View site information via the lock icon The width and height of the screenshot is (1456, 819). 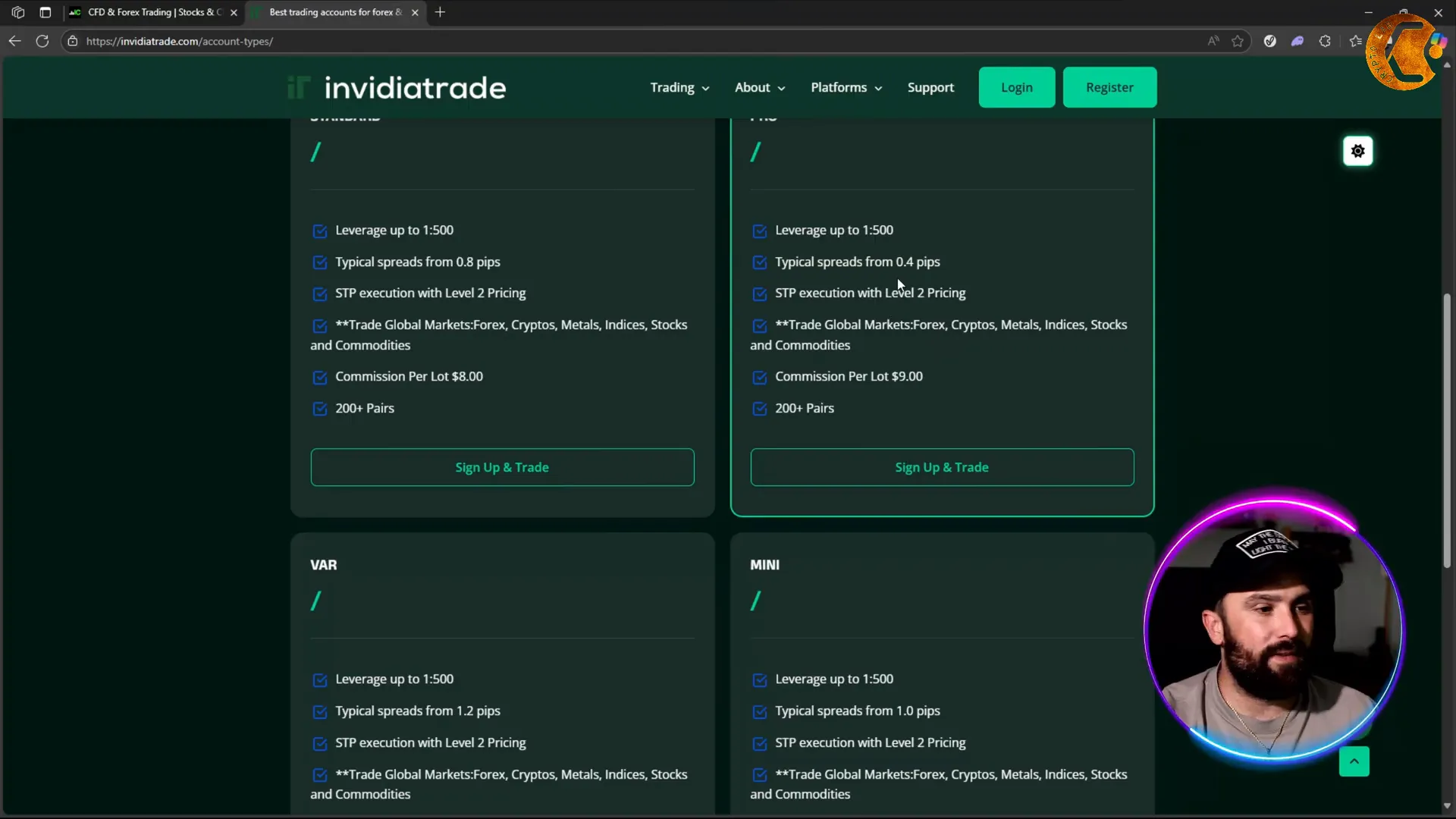pyautogui.click(x=73, y=41)
